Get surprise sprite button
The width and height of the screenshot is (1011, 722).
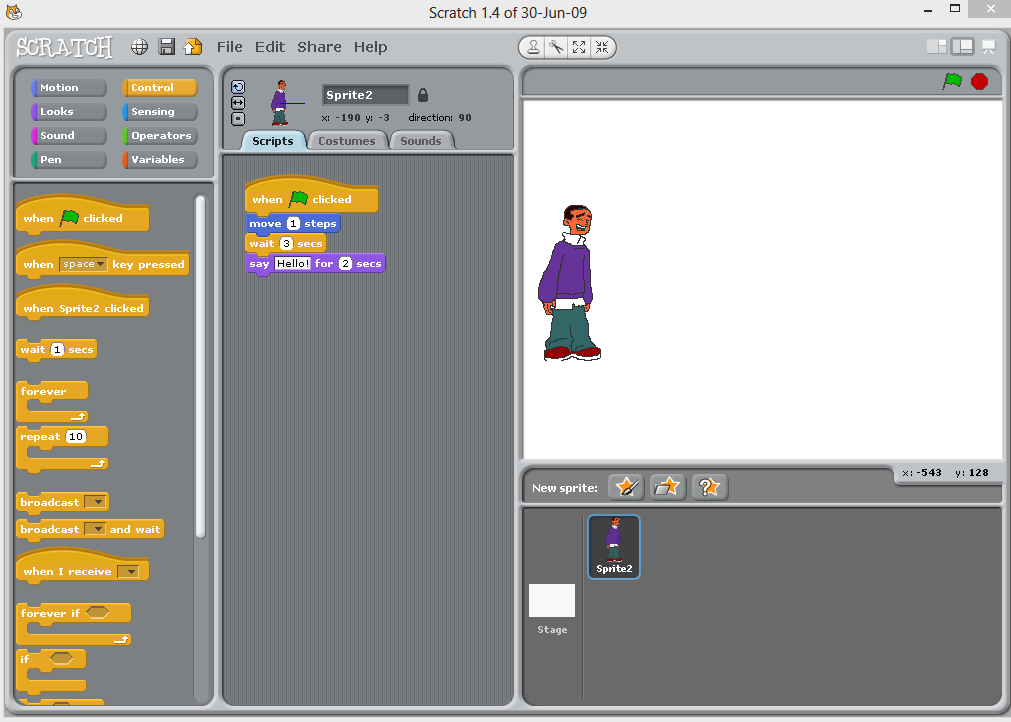pyautogui.click(x=709, y=487)
